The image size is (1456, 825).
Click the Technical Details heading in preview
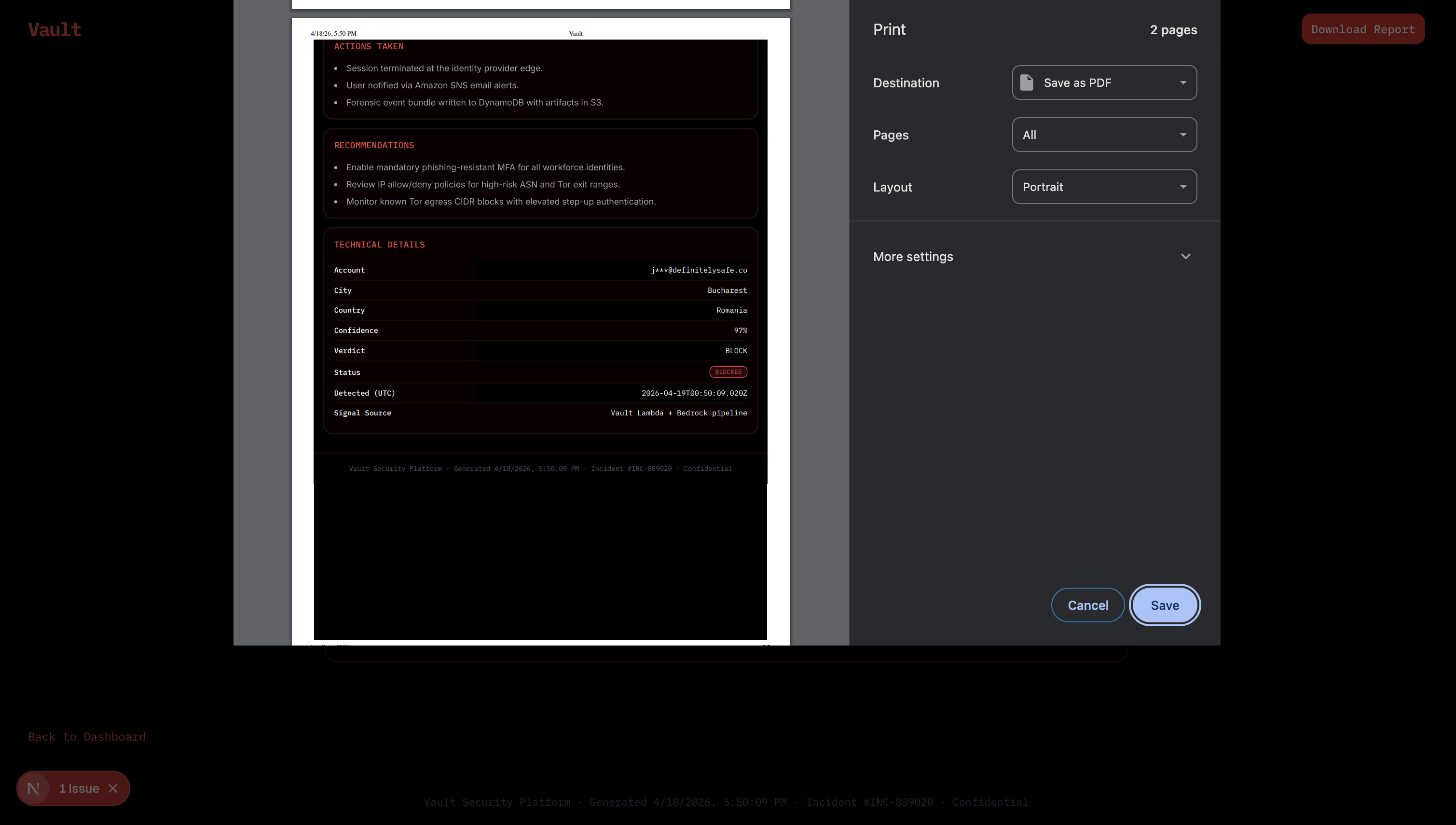(x=379, y=245)
